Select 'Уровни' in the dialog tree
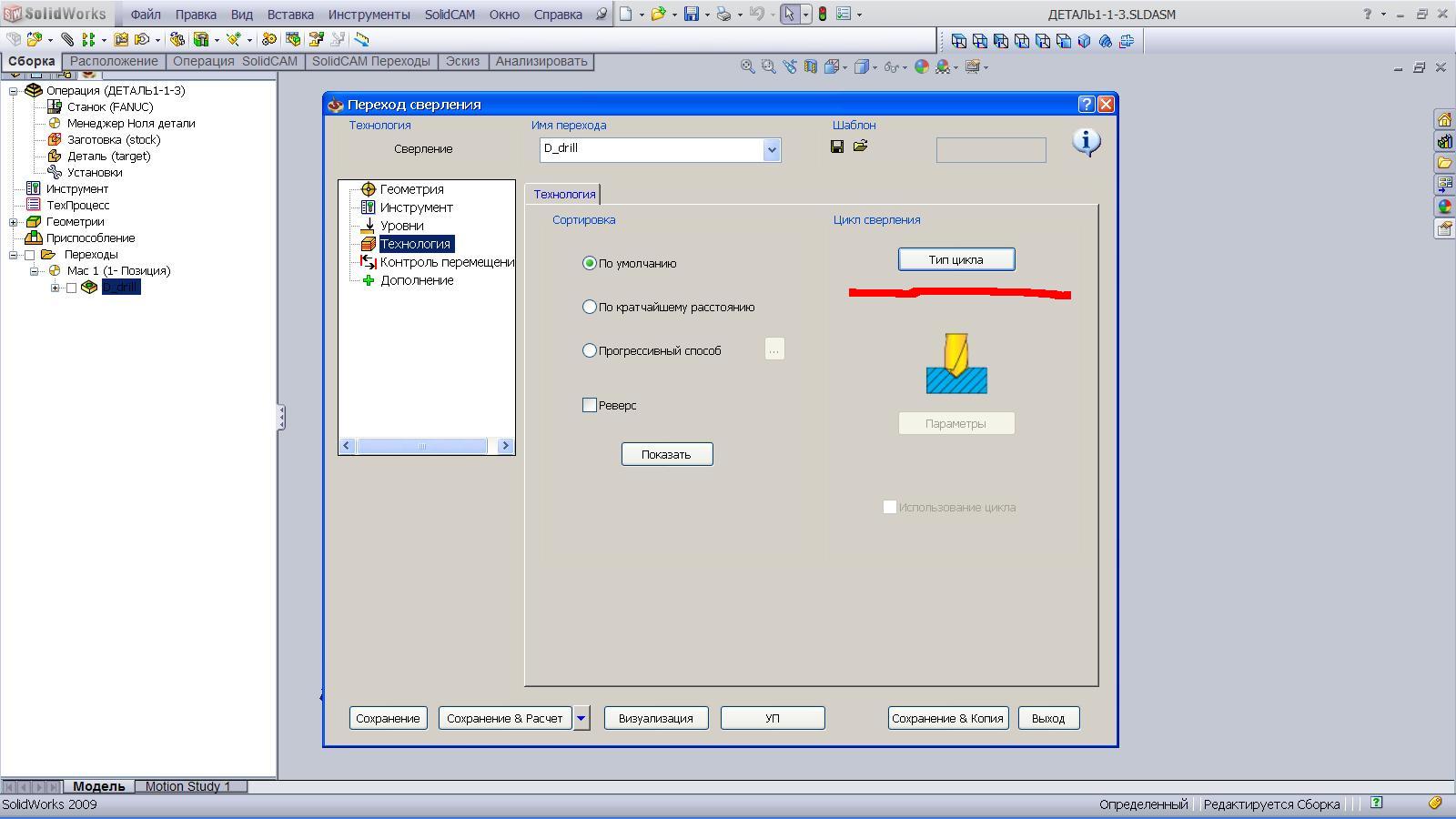The image size is (1456, 819). coord(402,226)
